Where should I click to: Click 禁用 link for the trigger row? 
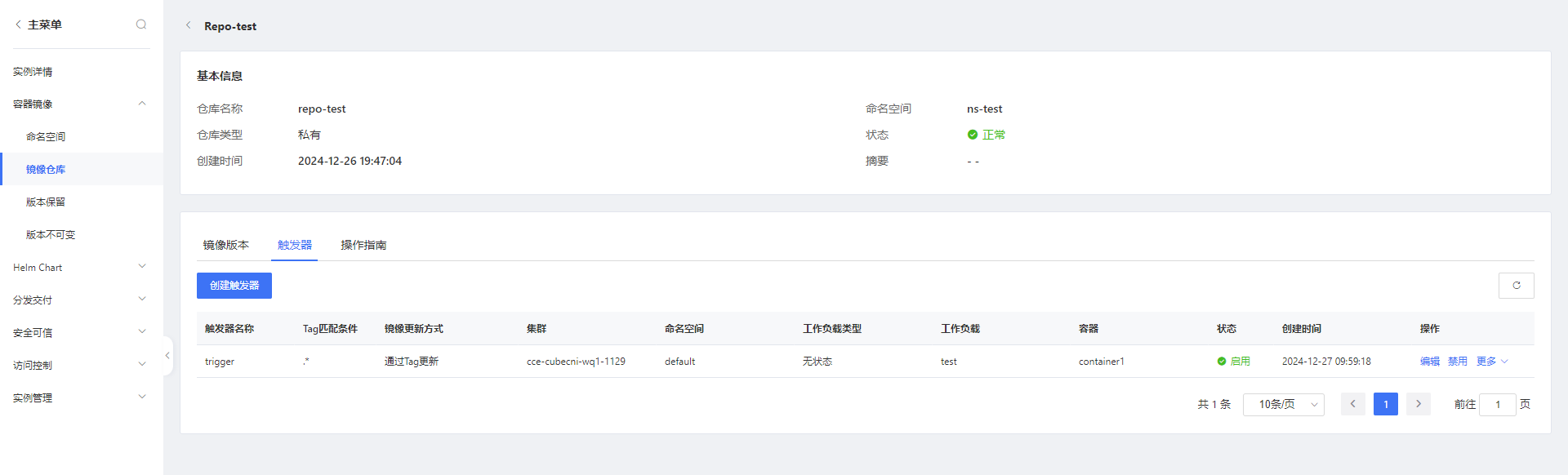[x=1458, y=362]
